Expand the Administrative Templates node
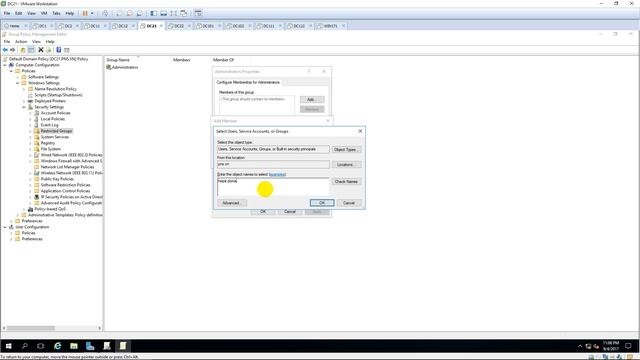 18,215
